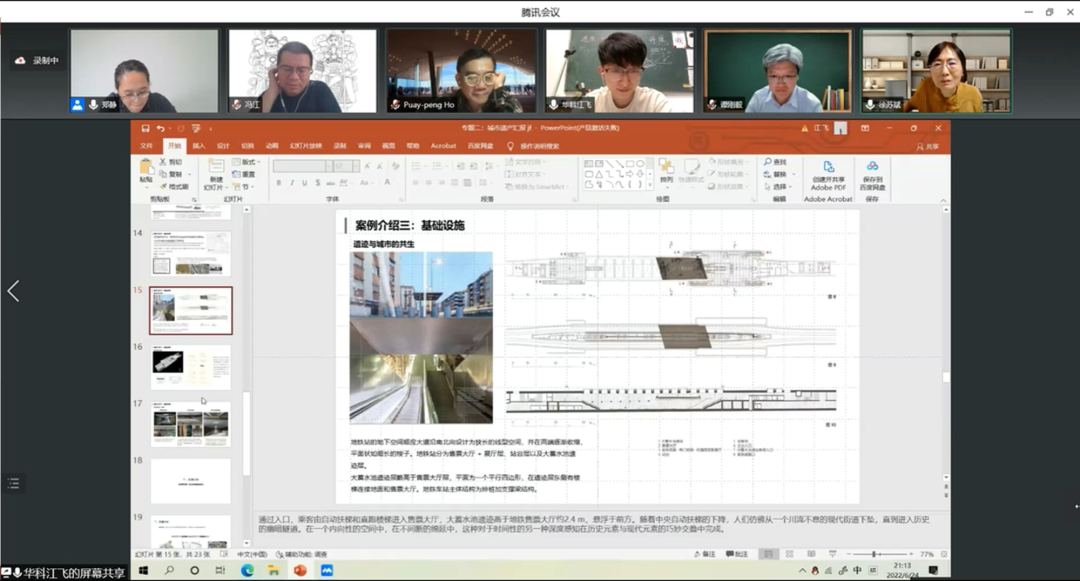Open Windows Start menu
The height and width of the screenshot is (581, 1080).
[x=144, y=571]
